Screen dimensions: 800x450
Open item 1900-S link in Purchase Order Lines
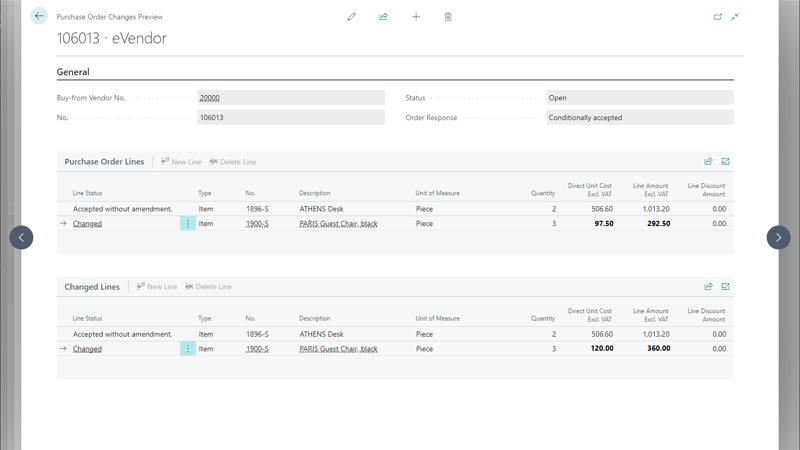[x=257, y=224]
